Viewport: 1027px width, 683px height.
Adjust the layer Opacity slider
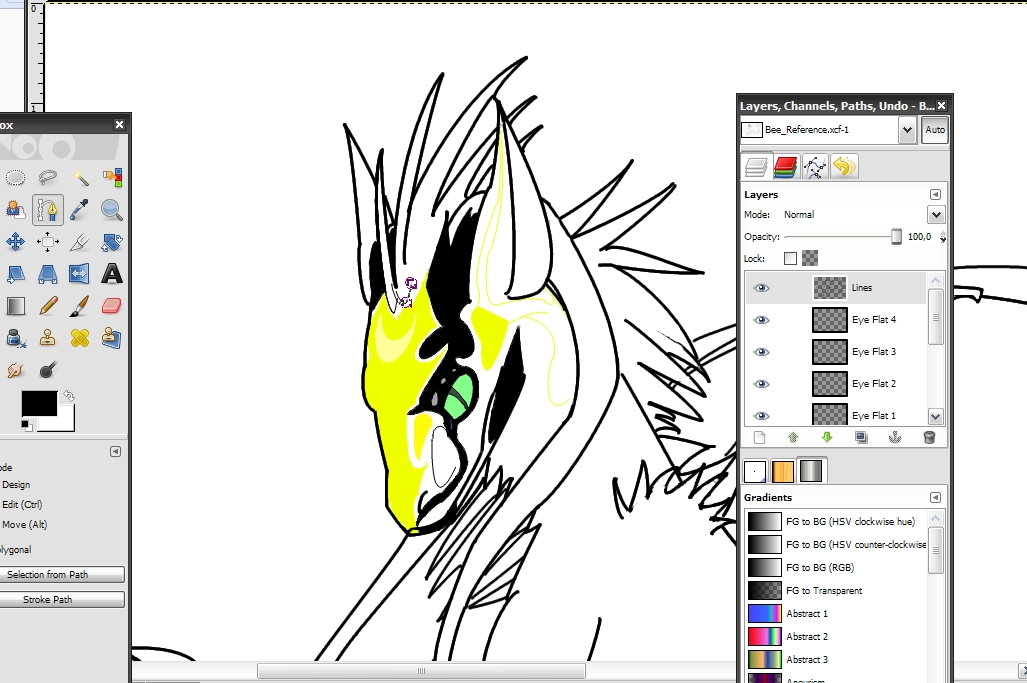(x=842, y=237)
